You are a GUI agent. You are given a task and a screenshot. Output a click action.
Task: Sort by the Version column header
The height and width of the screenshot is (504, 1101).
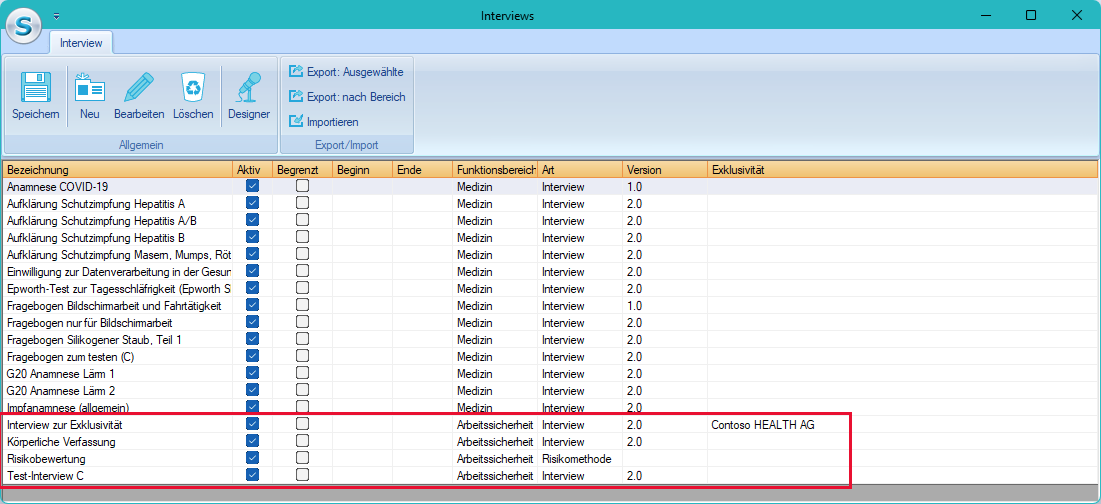(x=665, y=169)
